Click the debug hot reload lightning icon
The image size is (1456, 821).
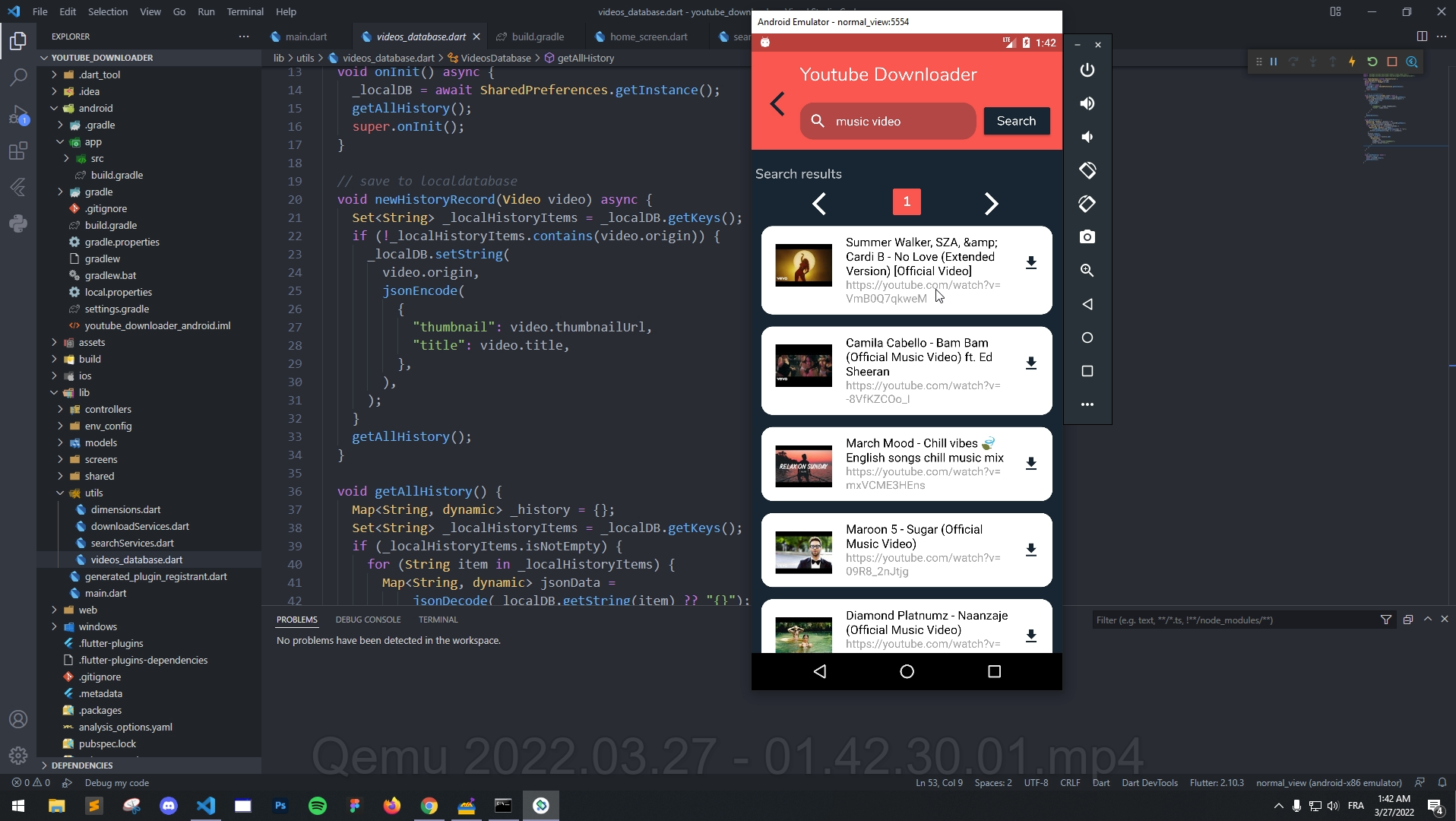pos(1352,62)
